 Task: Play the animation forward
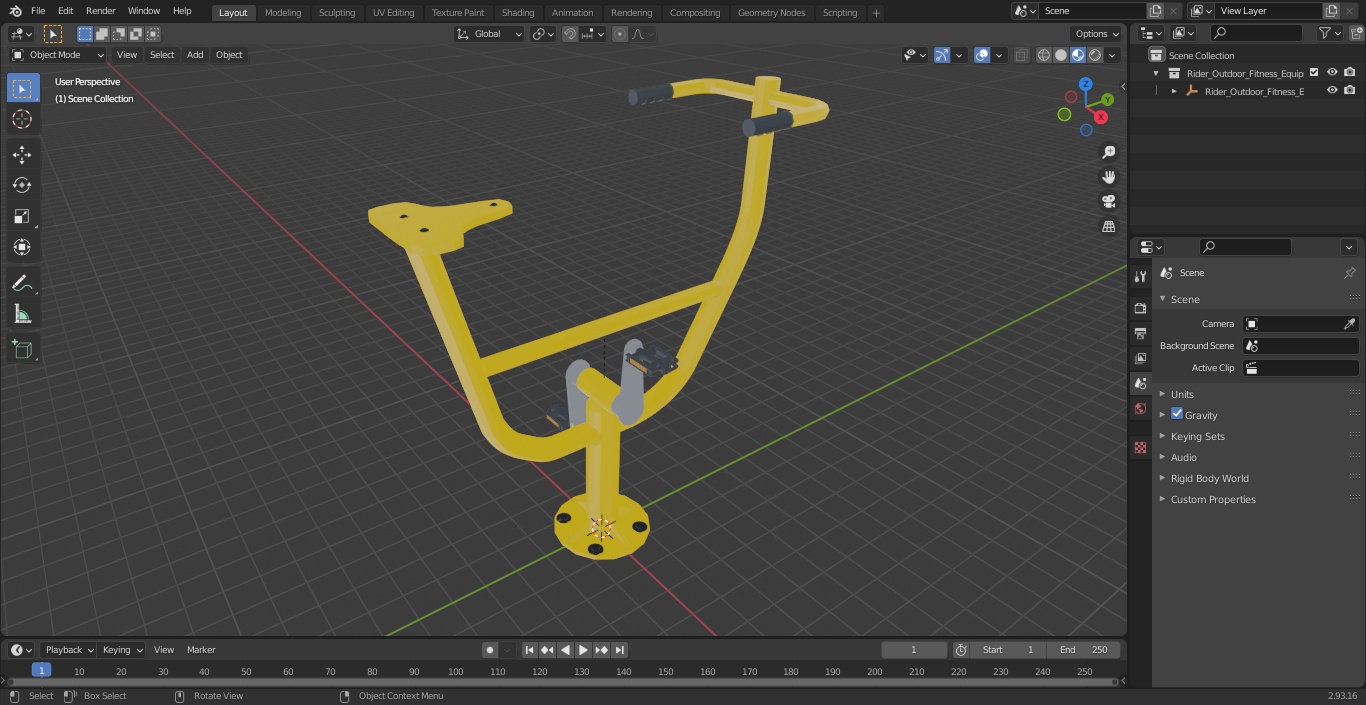coord(583,650)
